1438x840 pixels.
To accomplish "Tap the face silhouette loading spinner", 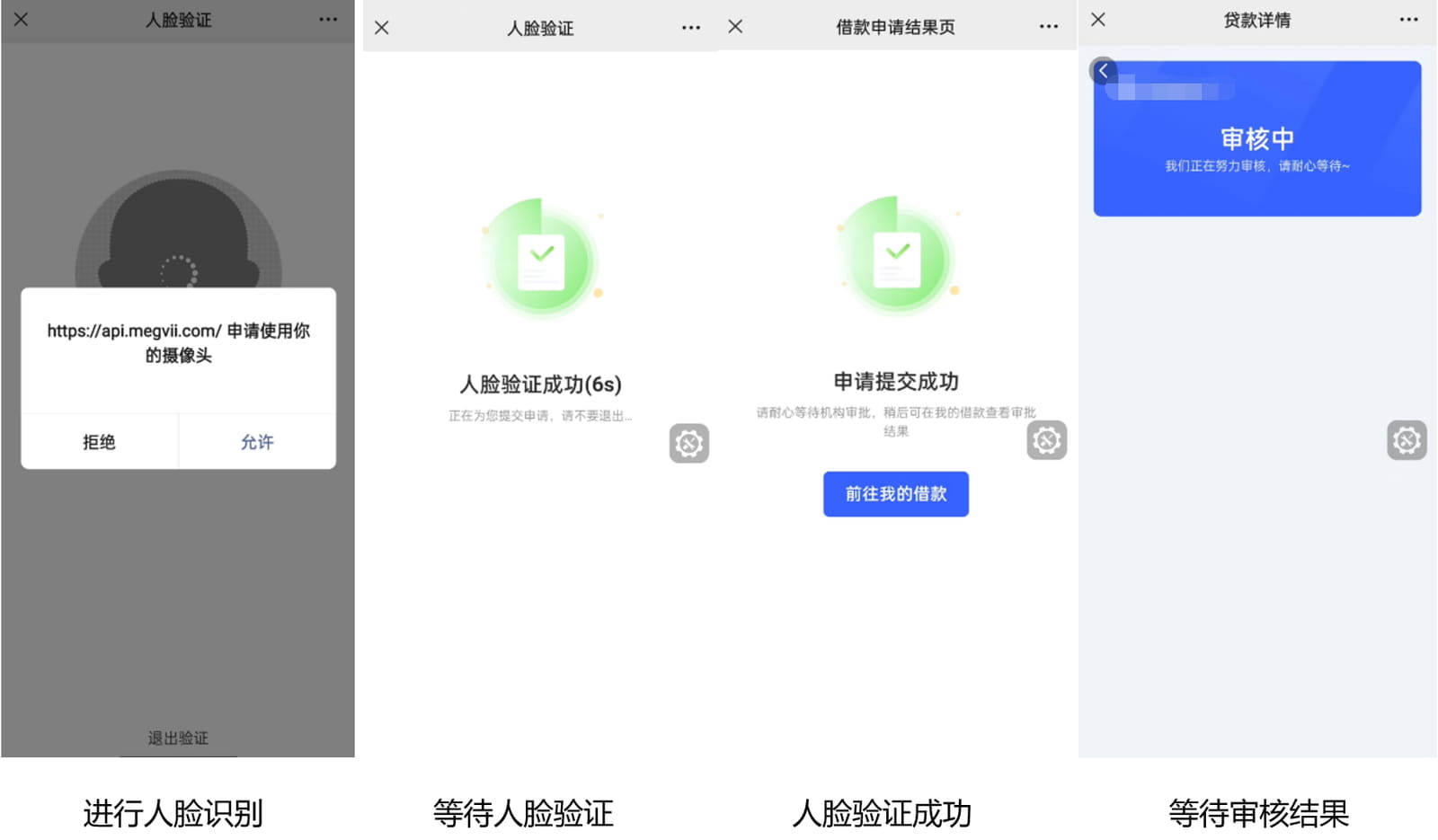I will [x=178, y=270].
